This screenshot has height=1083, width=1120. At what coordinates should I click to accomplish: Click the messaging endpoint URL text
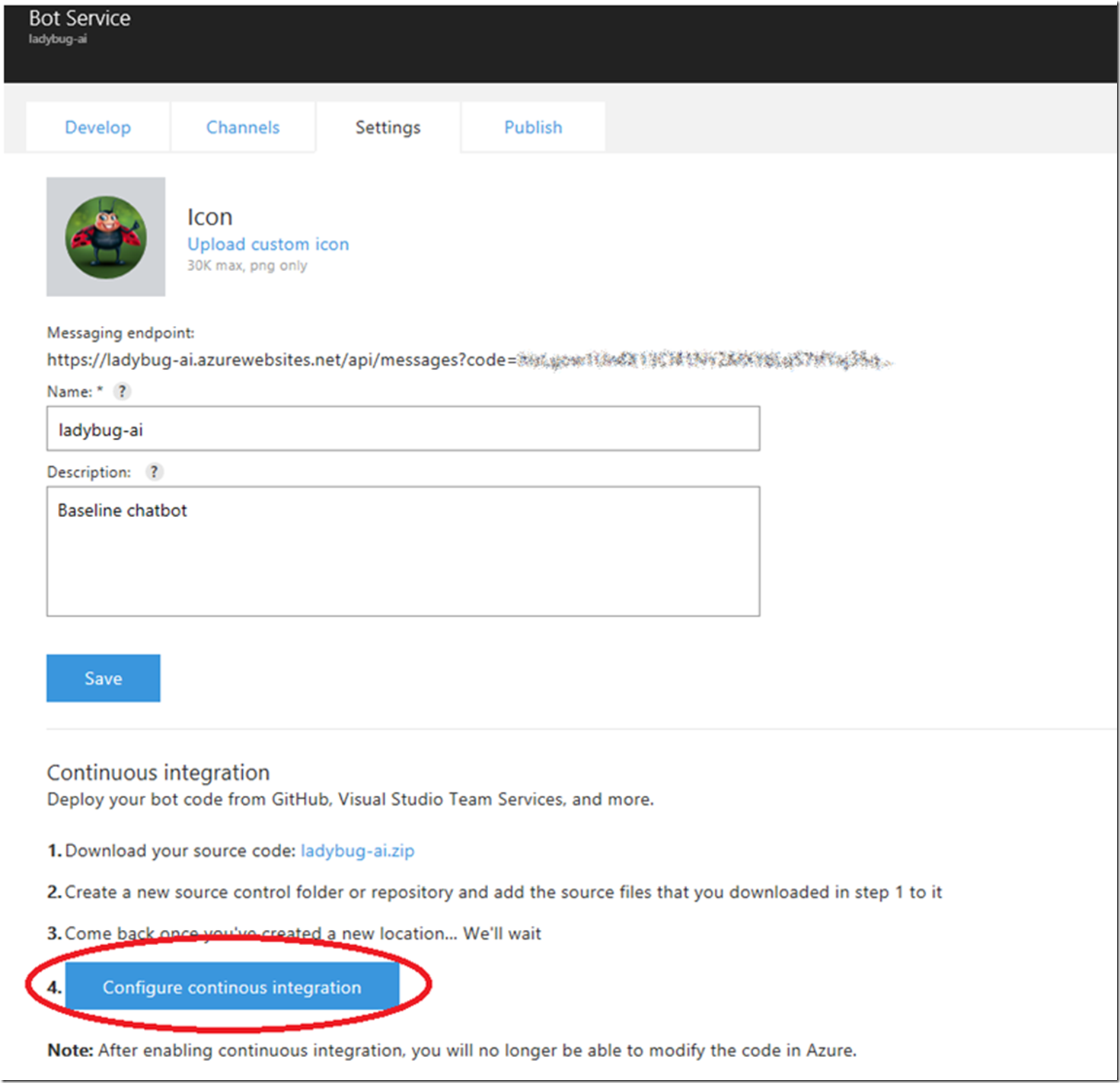point(468,359)
